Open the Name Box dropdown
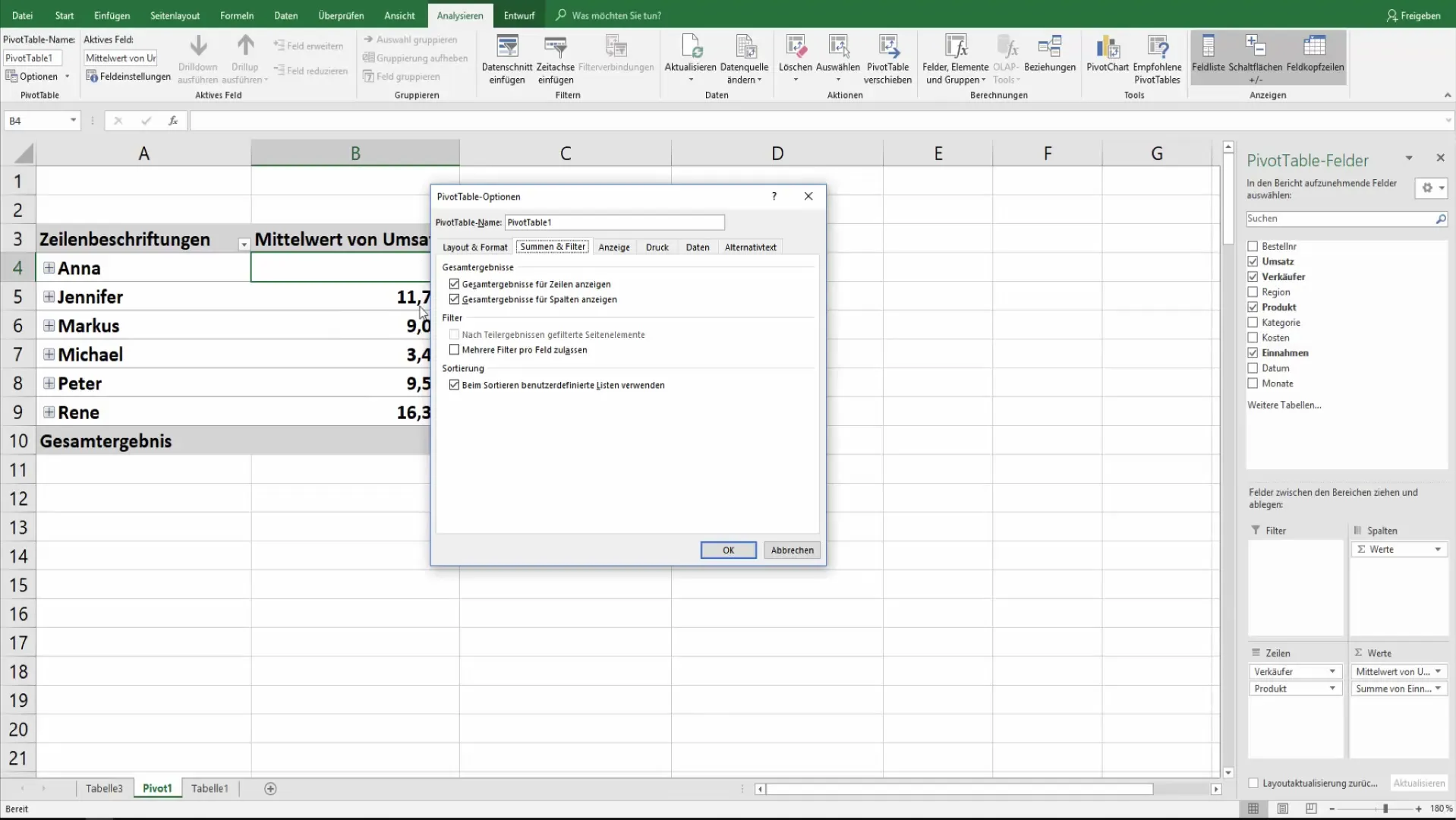Image resolution: width=1456 pixels, height=820 pixels. tap(73, 121)
